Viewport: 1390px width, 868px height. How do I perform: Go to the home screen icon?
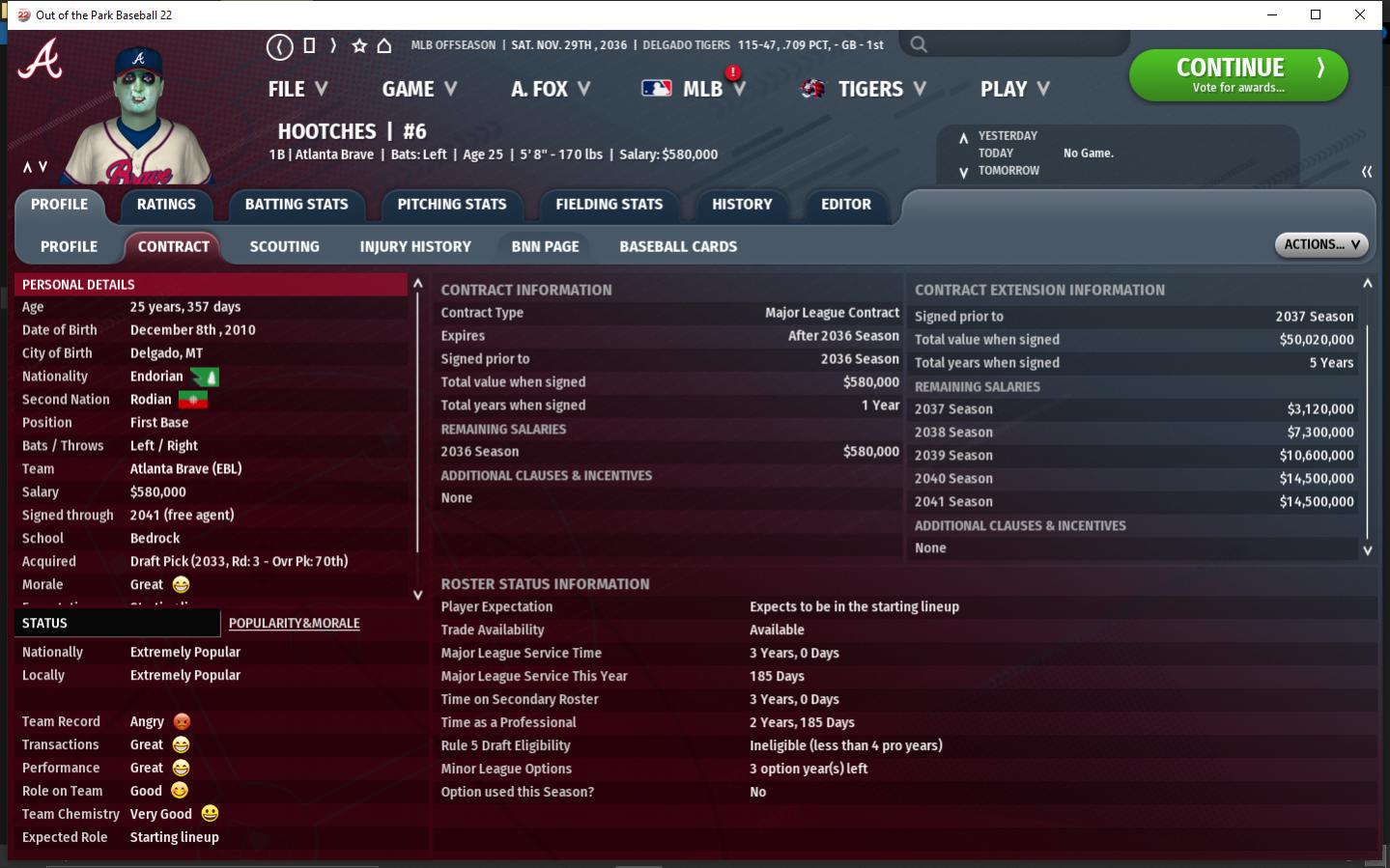point(384,45)
